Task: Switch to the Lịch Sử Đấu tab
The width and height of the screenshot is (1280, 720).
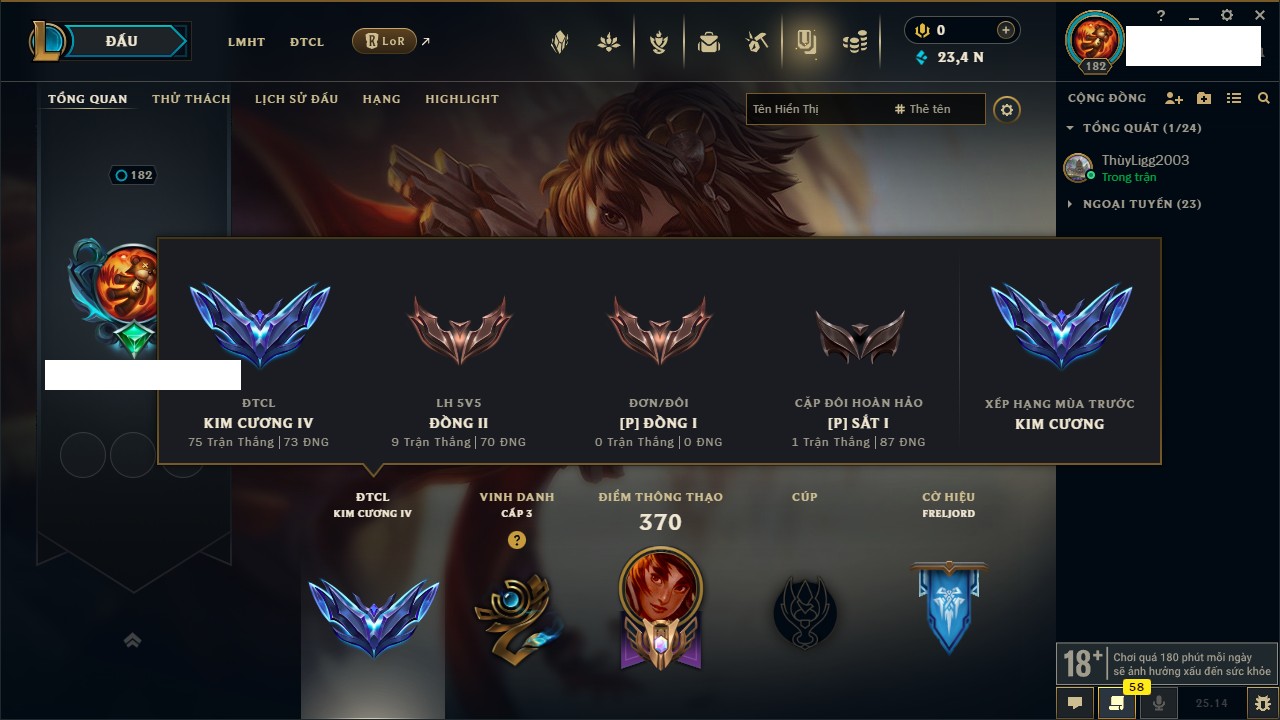Action: 296,99
